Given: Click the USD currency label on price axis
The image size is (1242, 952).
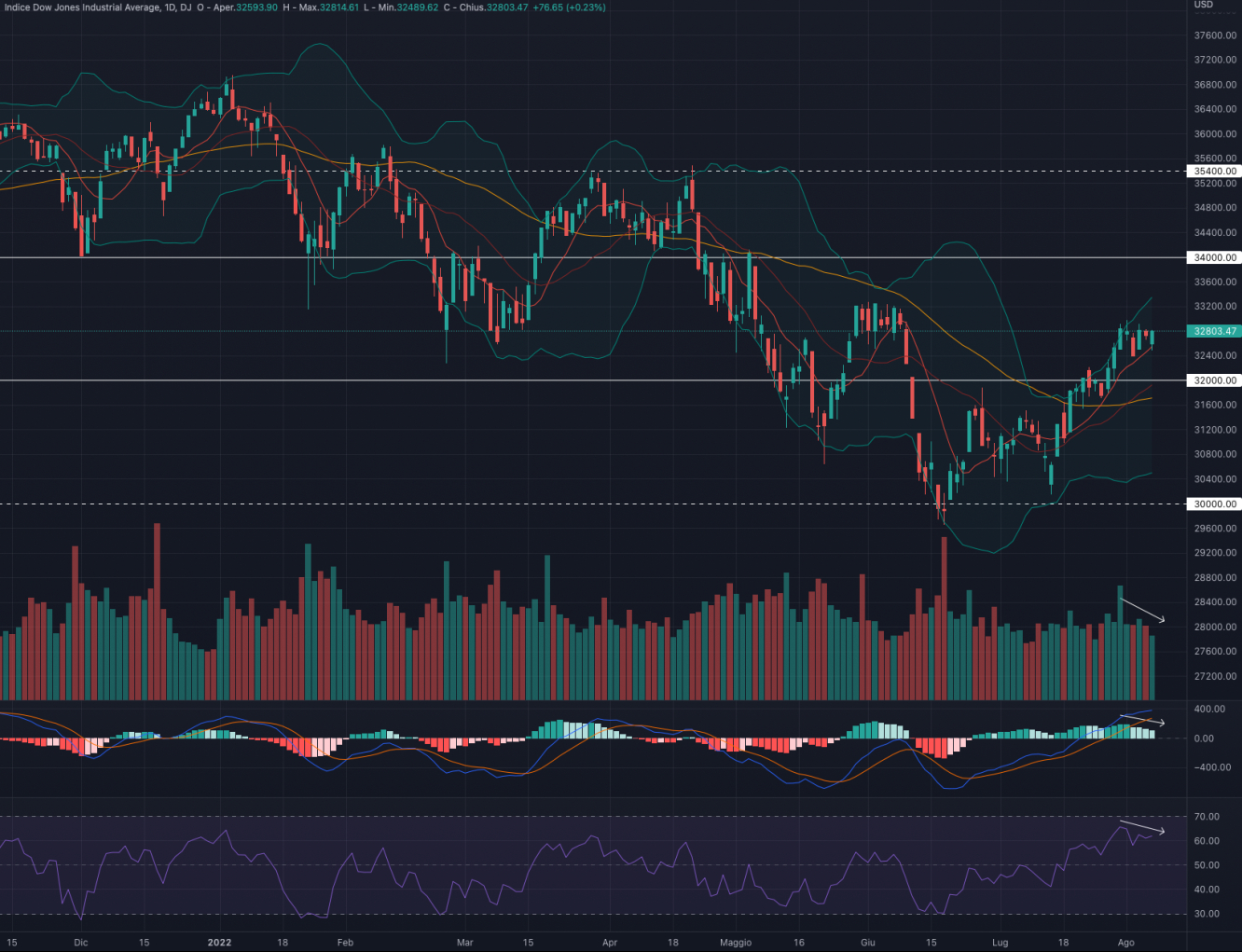Looking at the screenshot, I should pos(1204,5).
